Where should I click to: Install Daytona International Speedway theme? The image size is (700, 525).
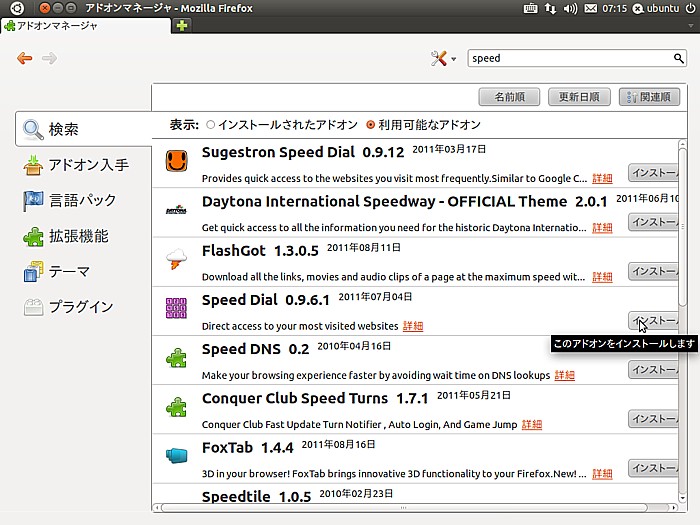tap(653, 222)
